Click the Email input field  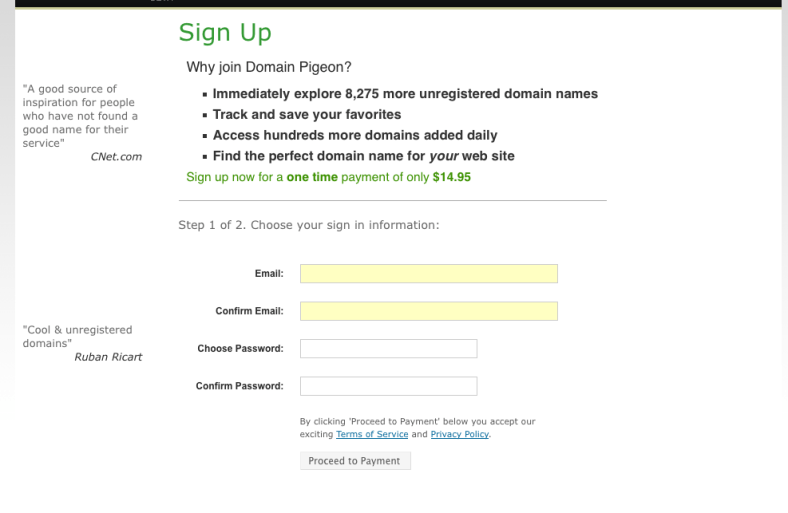[x=428, y=274]
